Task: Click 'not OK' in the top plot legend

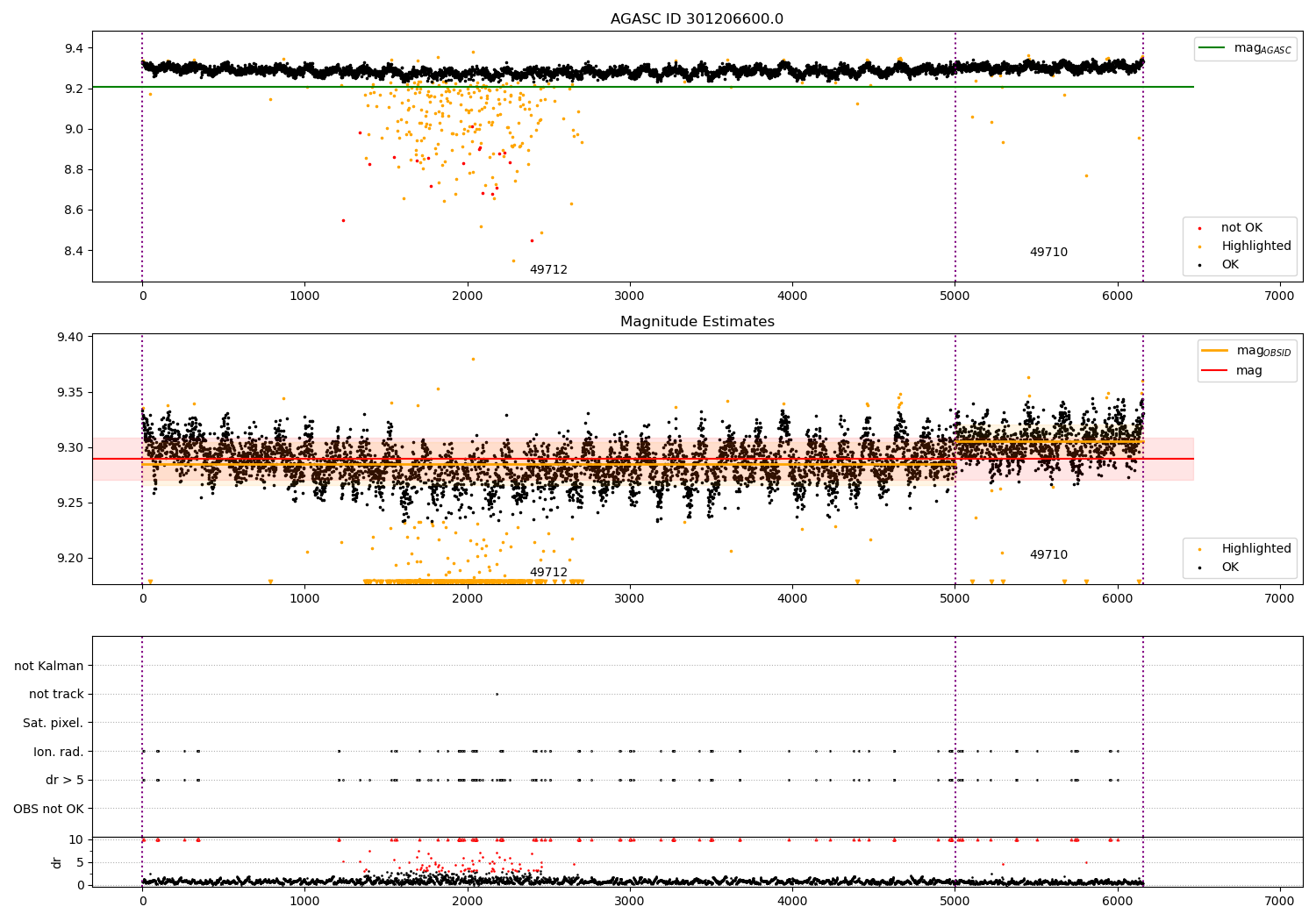Action: point(1241,228)
